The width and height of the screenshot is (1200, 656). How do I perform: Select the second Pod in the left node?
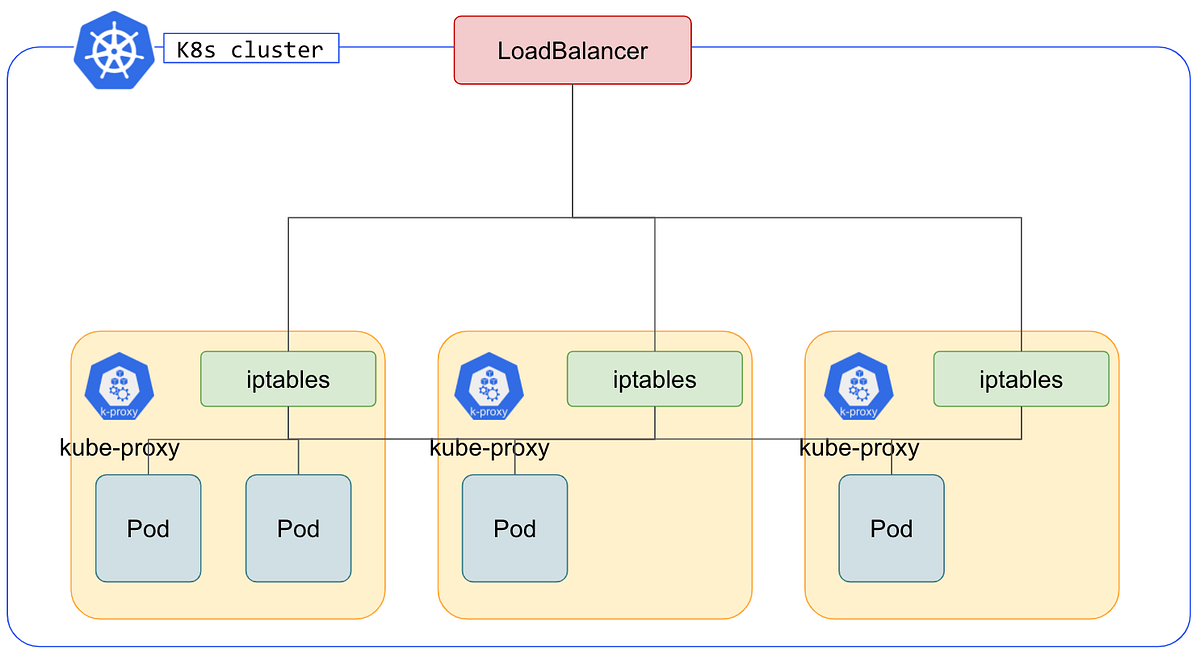[298, 528]
